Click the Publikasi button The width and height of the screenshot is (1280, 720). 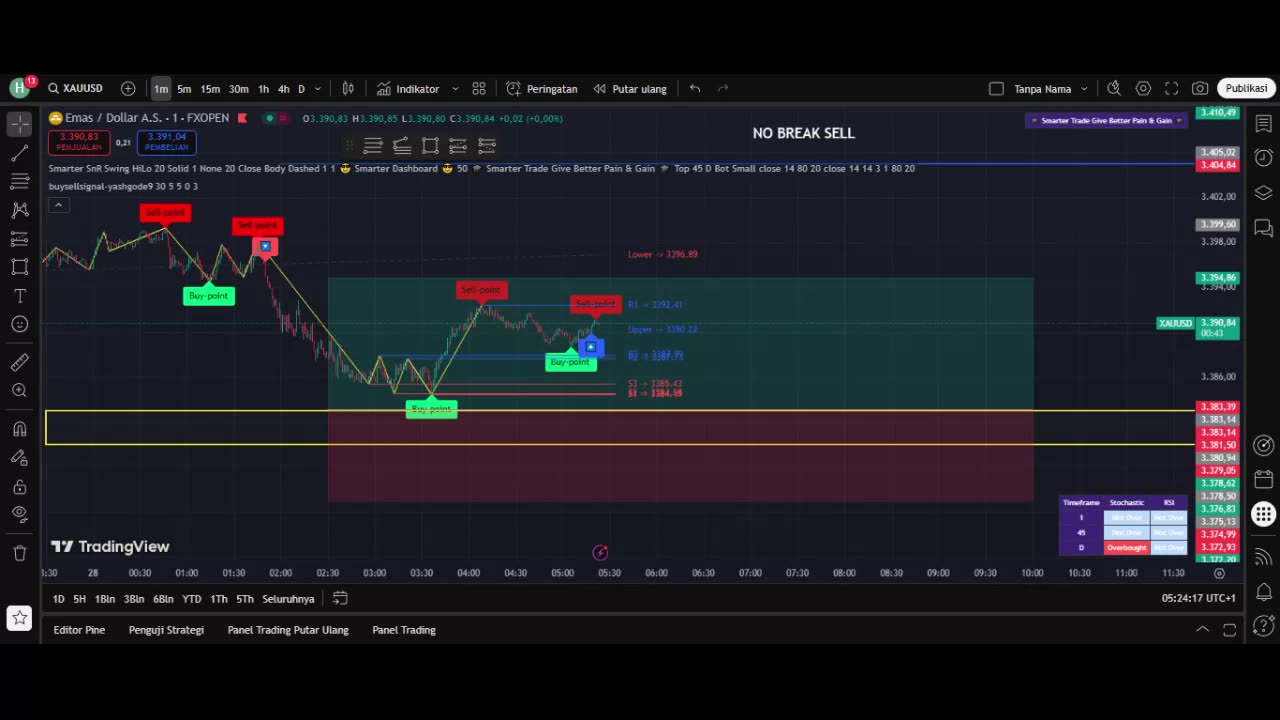coord(1246,88)
